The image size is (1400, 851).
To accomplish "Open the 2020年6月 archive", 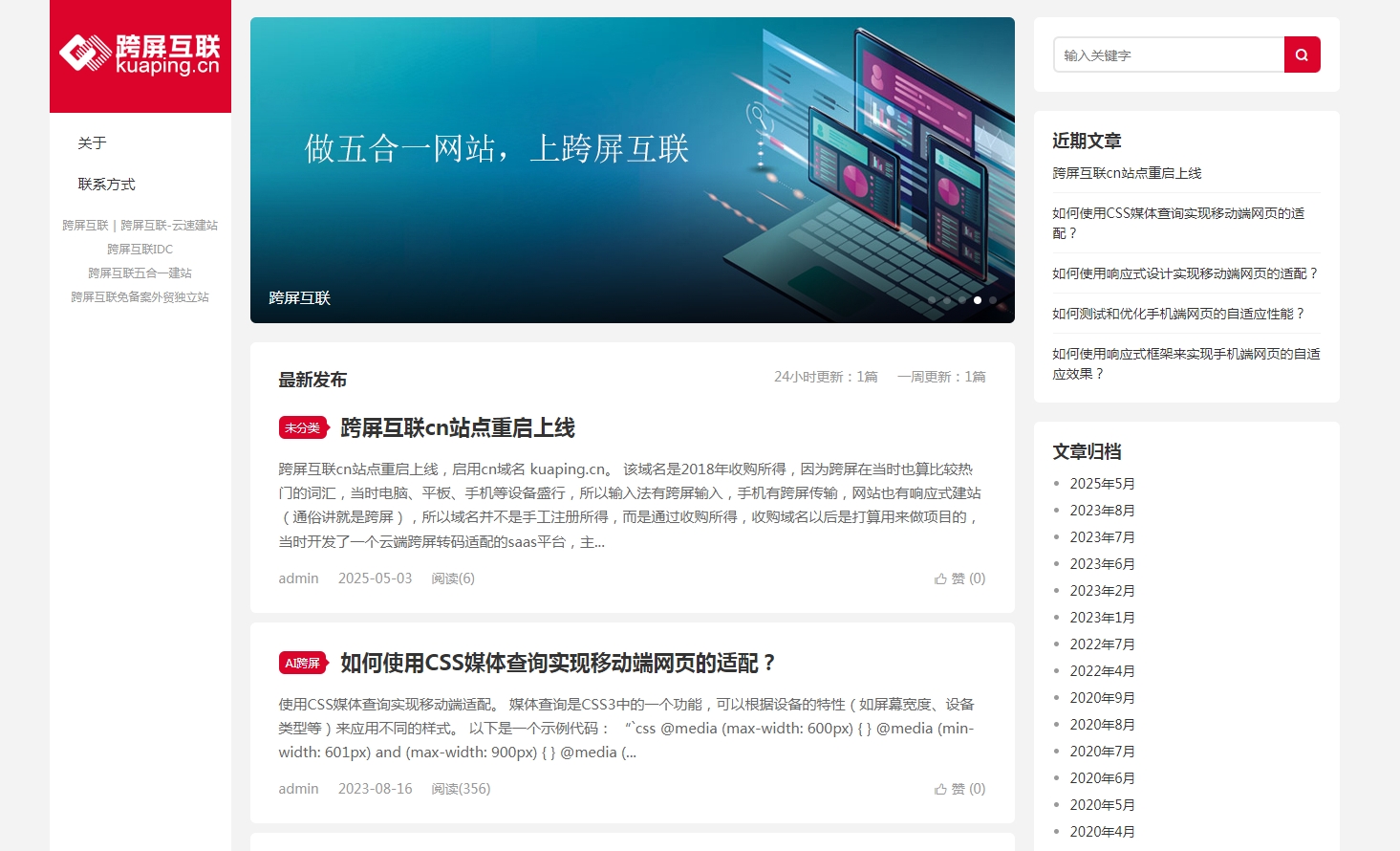I will pyautogui.click(x=1102, y=778).
